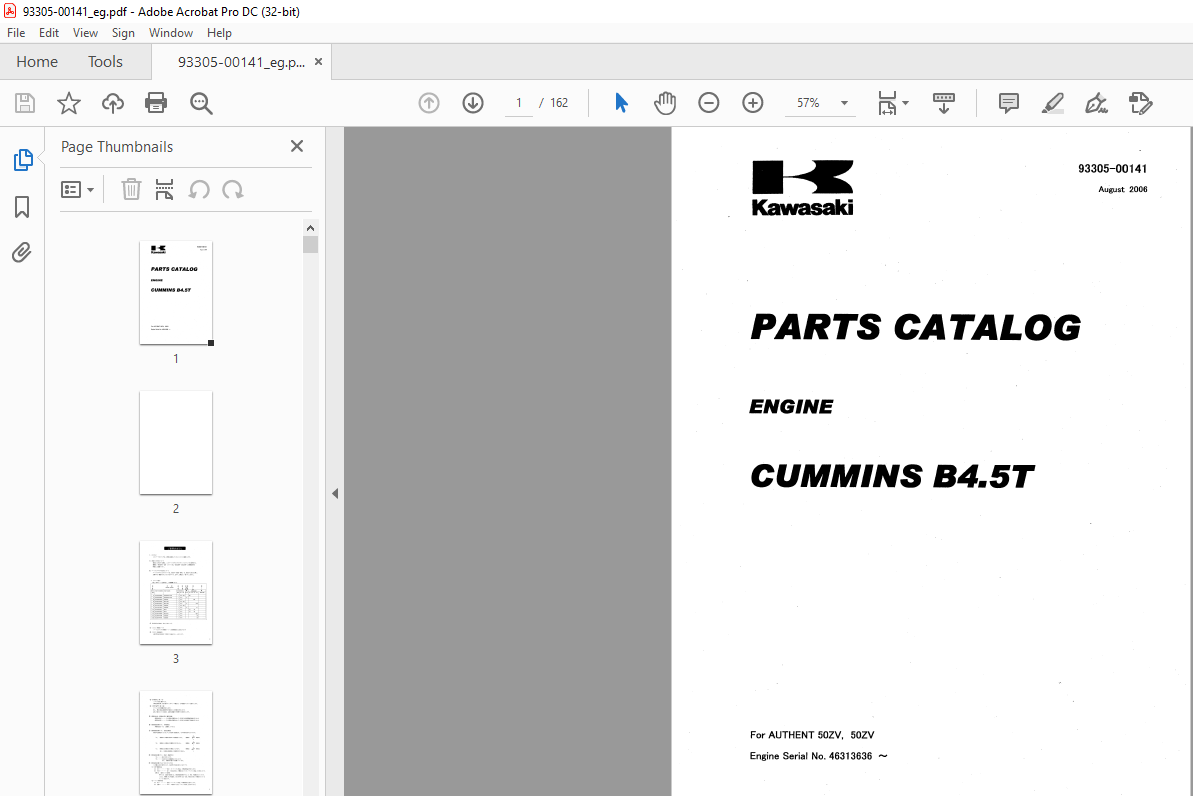Viewport: 1193px width, 796px height.
Task: Click the August 2006 date text
Action: point(1123,189)
